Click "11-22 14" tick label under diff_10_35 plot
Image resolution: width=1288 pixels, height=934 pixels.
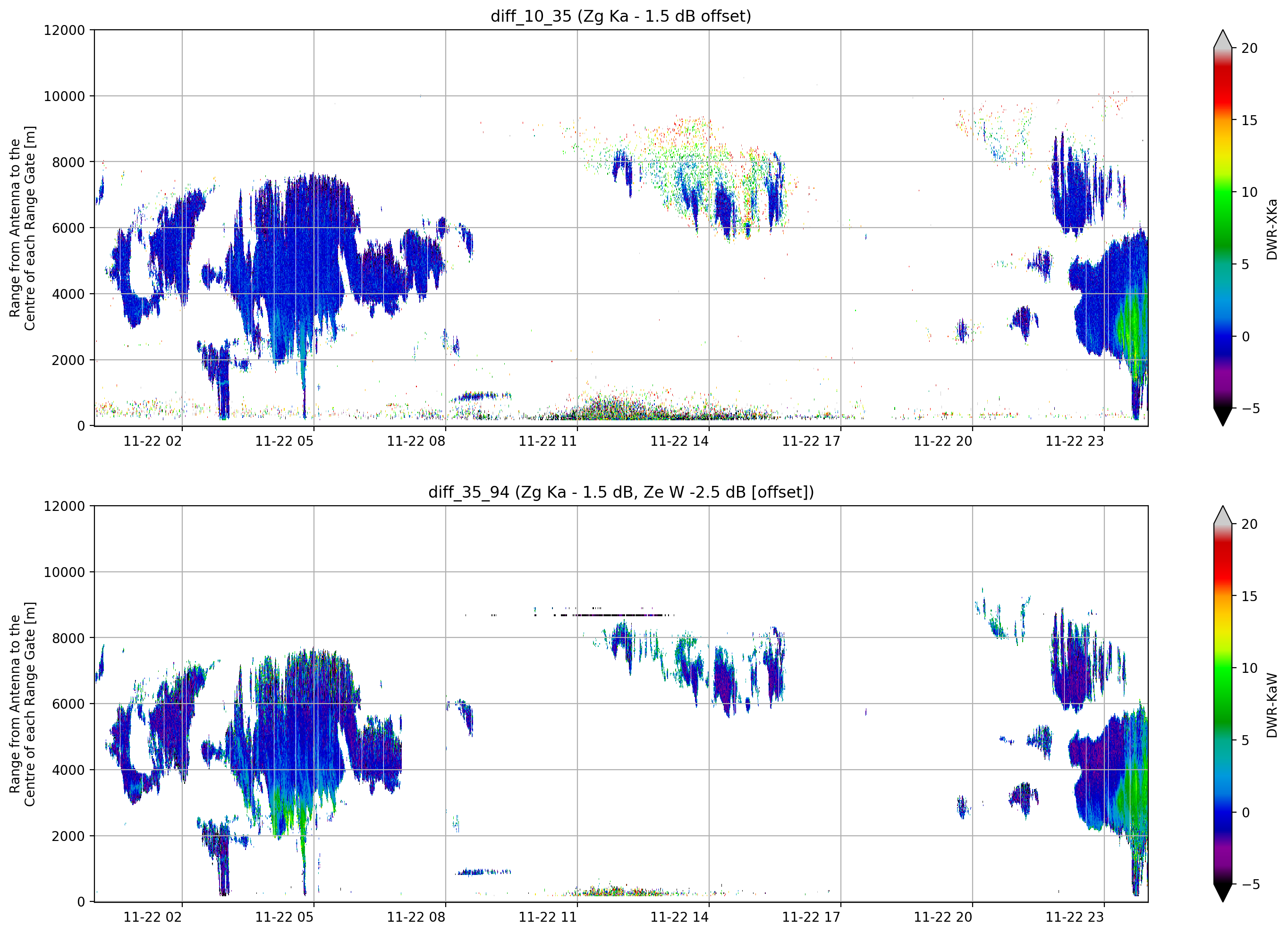[679, 442]
